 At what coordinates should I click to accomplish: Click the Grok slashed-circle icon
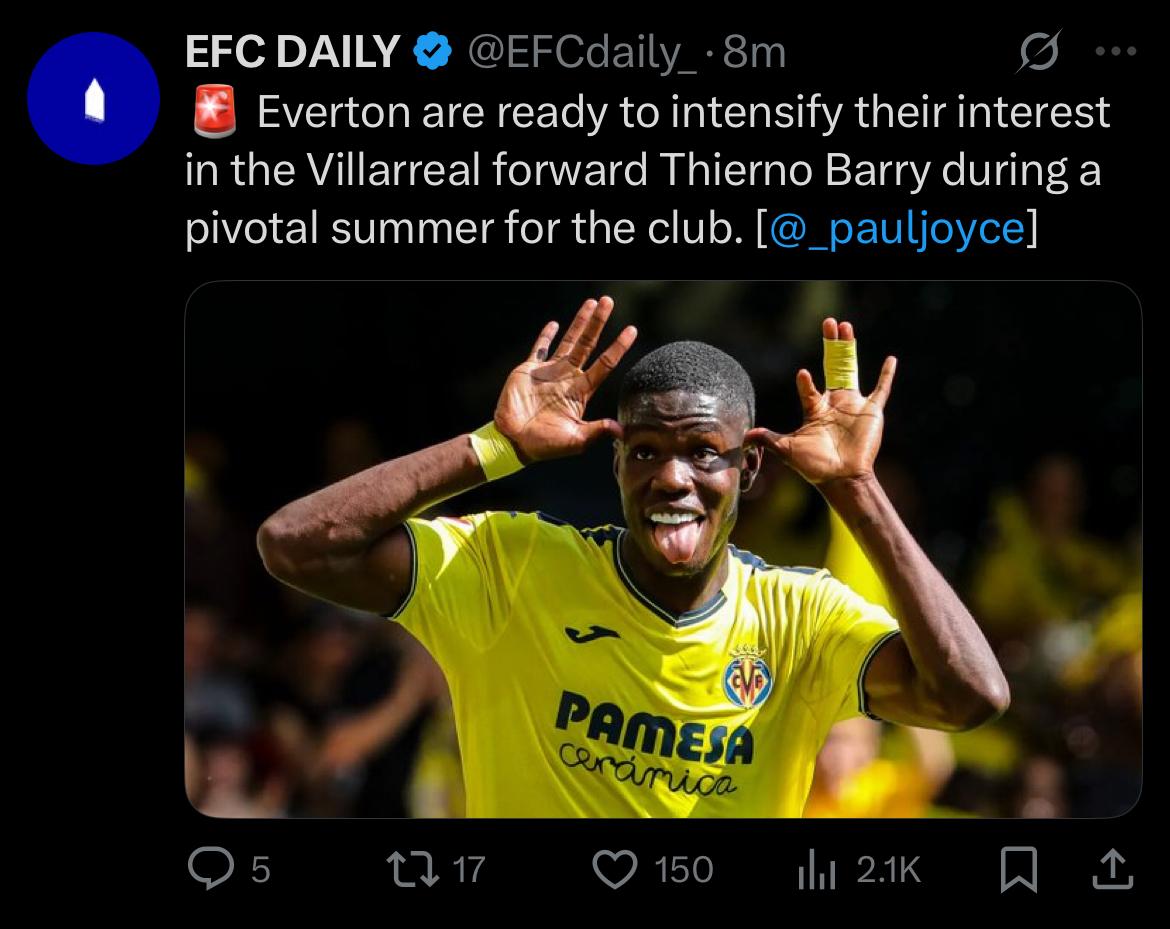tap(1038, 52)
